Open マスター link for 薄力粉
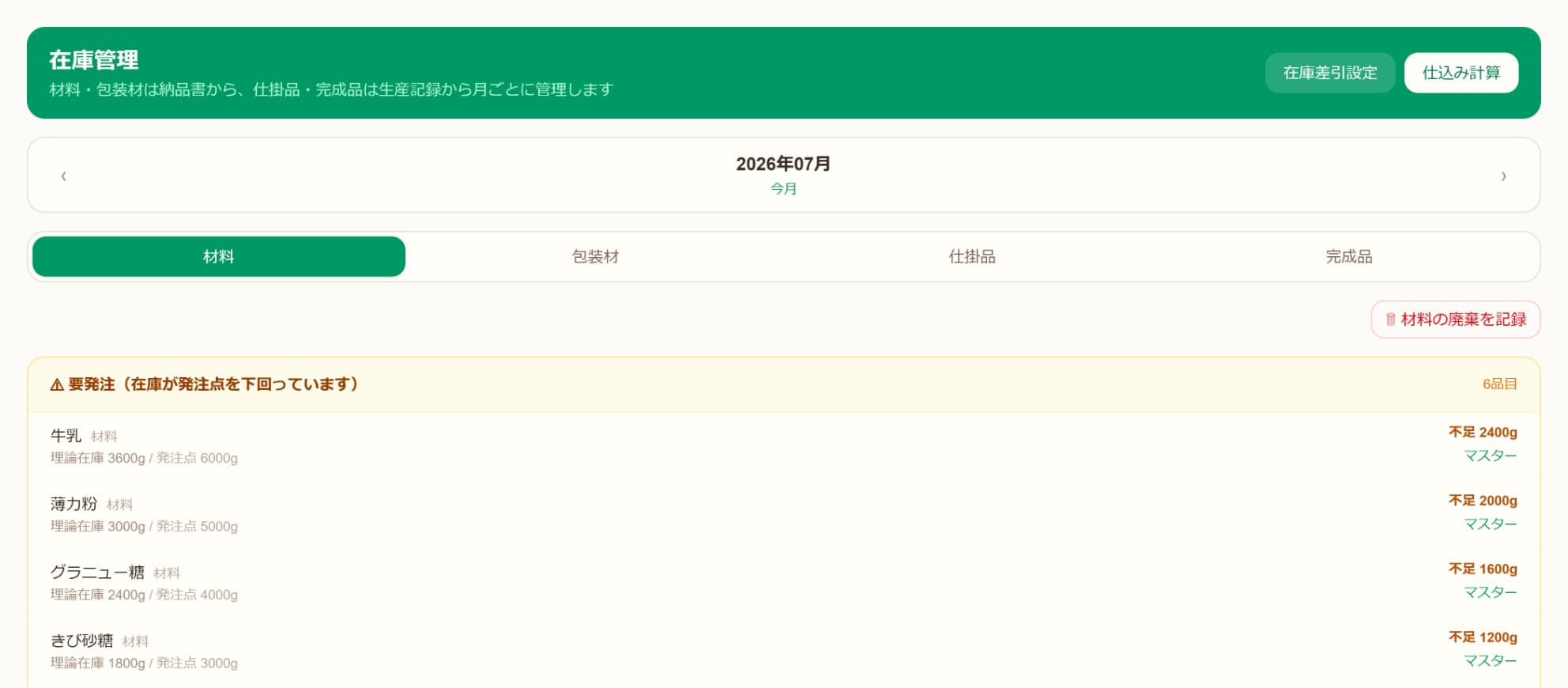Screen dimensions: 1568x688 [x=1491, y=524]
